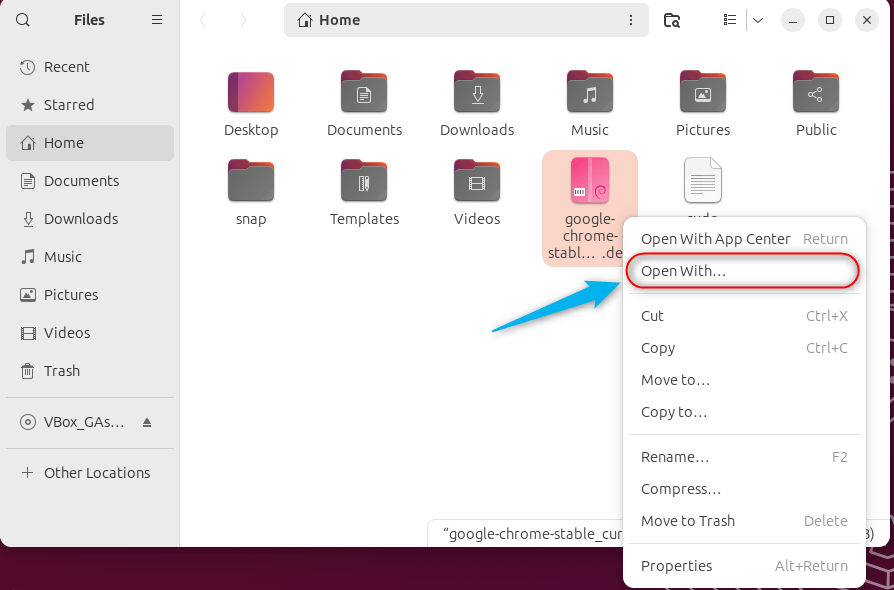Screen dimensions: 894x590
Task: Open Pictures in the sidebar
Action: coord(90,295)
